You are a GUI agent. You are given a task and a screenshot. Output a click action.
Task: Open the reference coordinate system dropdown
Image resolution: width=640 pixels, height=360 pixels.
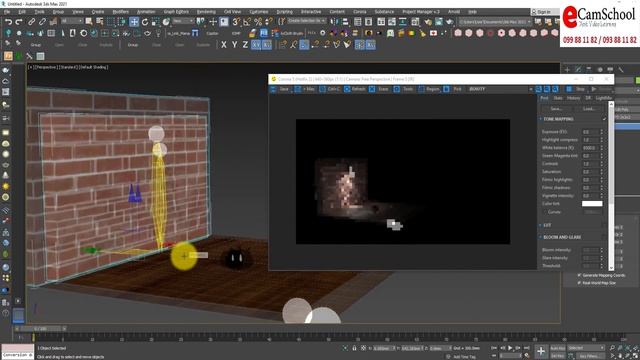point(183,21)
